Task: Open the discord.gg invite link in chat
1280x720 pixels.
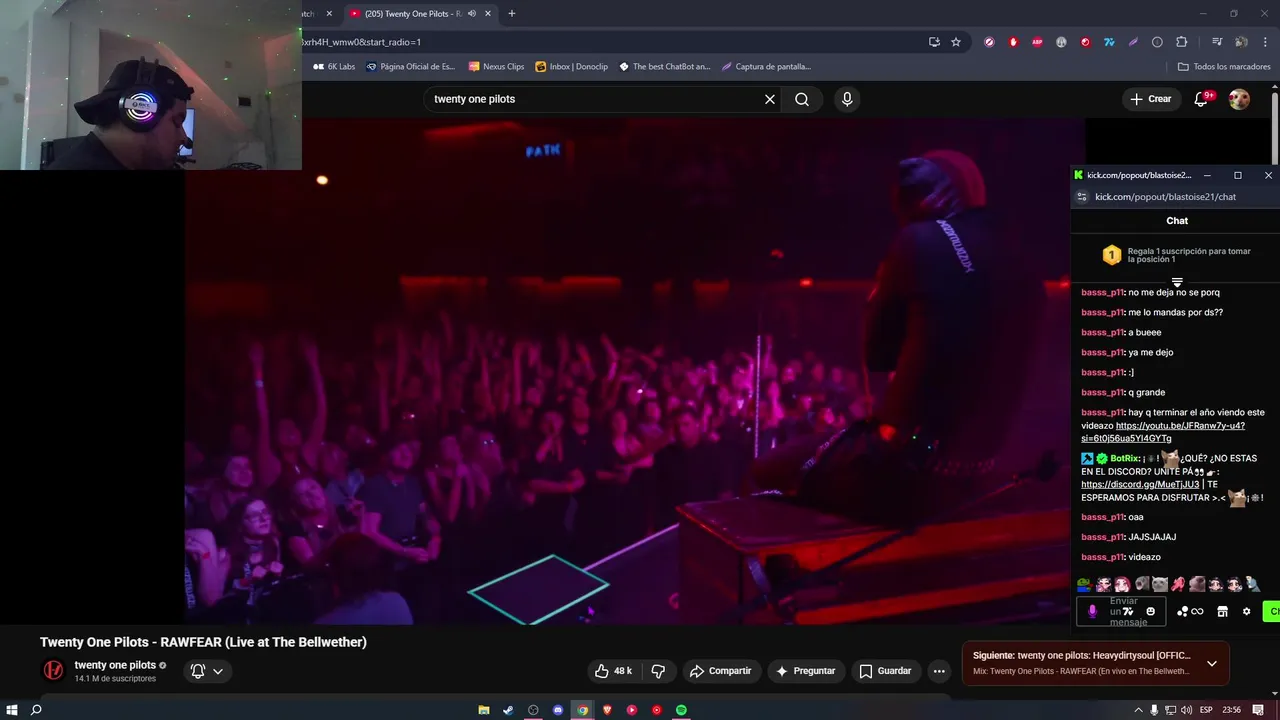Action: pyautogui.click(x=1140, y=485)
